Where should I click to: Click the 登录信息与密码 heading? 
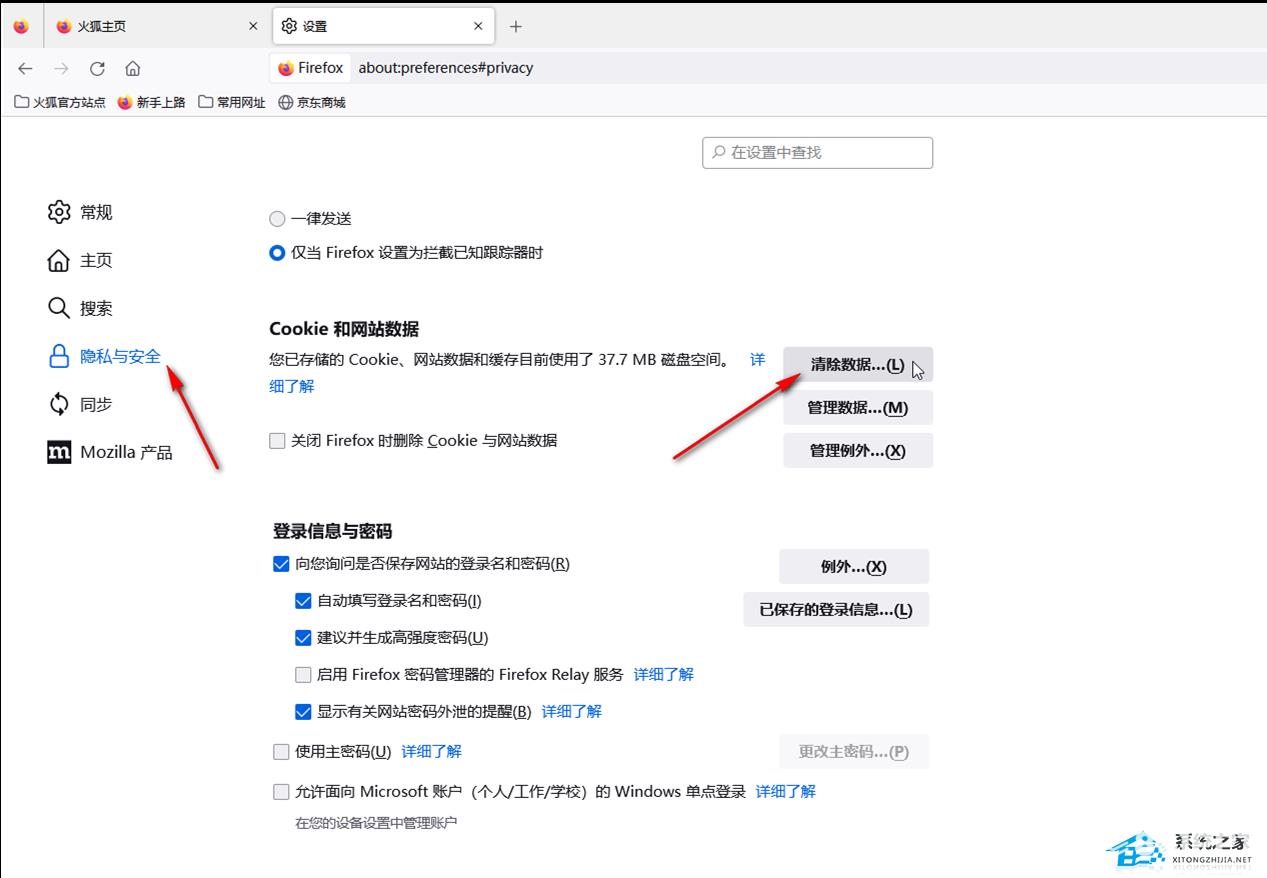coord(332,531)
